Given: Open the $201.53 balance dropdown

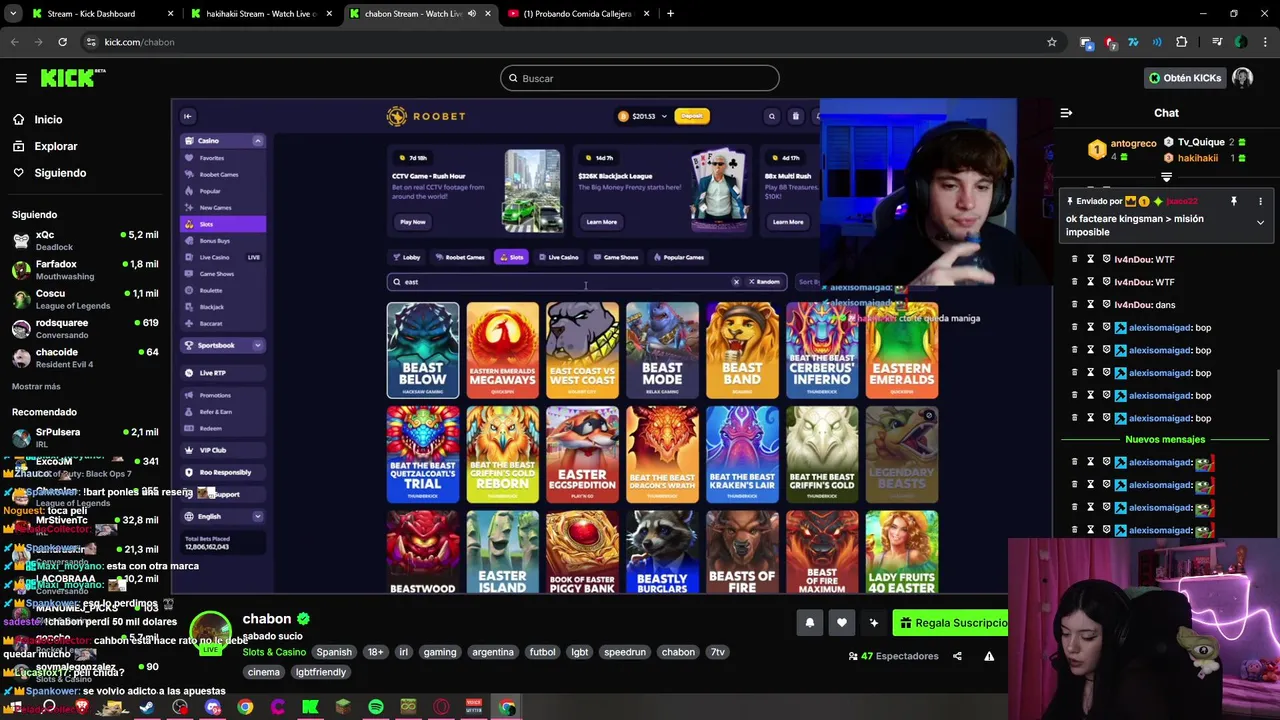Looking at the screenshot, I should click(643, 116).
